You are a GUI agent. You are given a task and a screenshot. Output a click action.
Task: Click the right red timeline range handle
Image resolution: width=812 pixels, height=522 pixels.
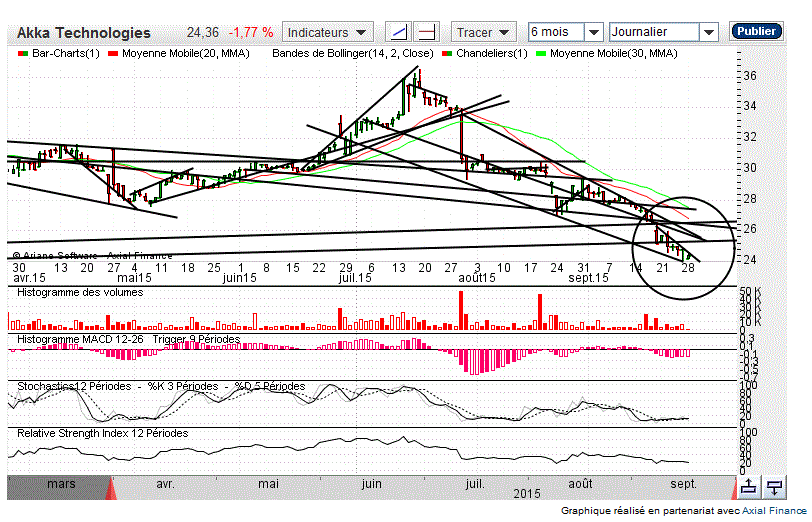(734, 488)
